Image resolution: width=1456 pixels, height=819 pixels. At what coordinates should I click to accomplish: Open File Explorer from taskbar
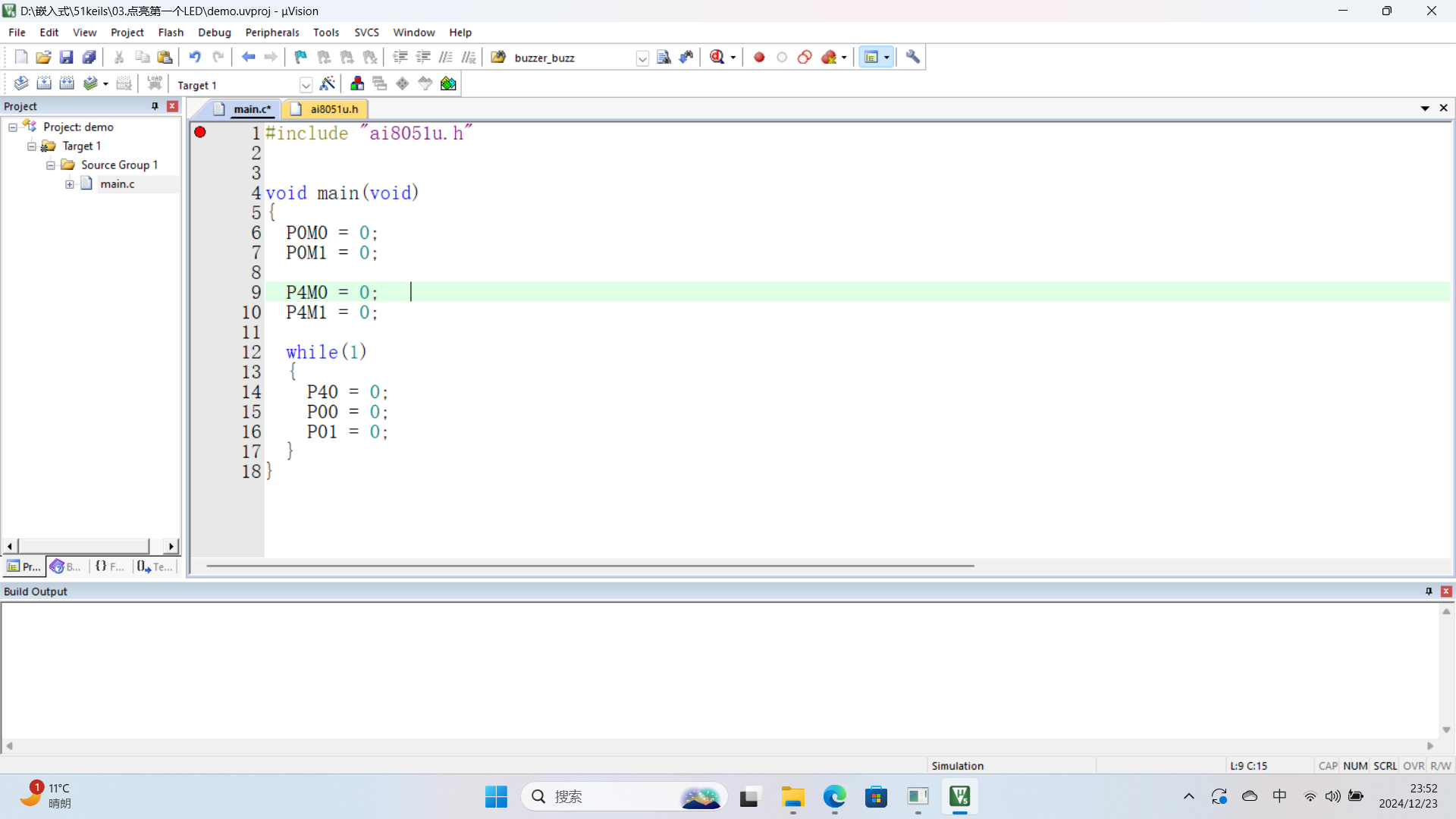coord(793,796)
